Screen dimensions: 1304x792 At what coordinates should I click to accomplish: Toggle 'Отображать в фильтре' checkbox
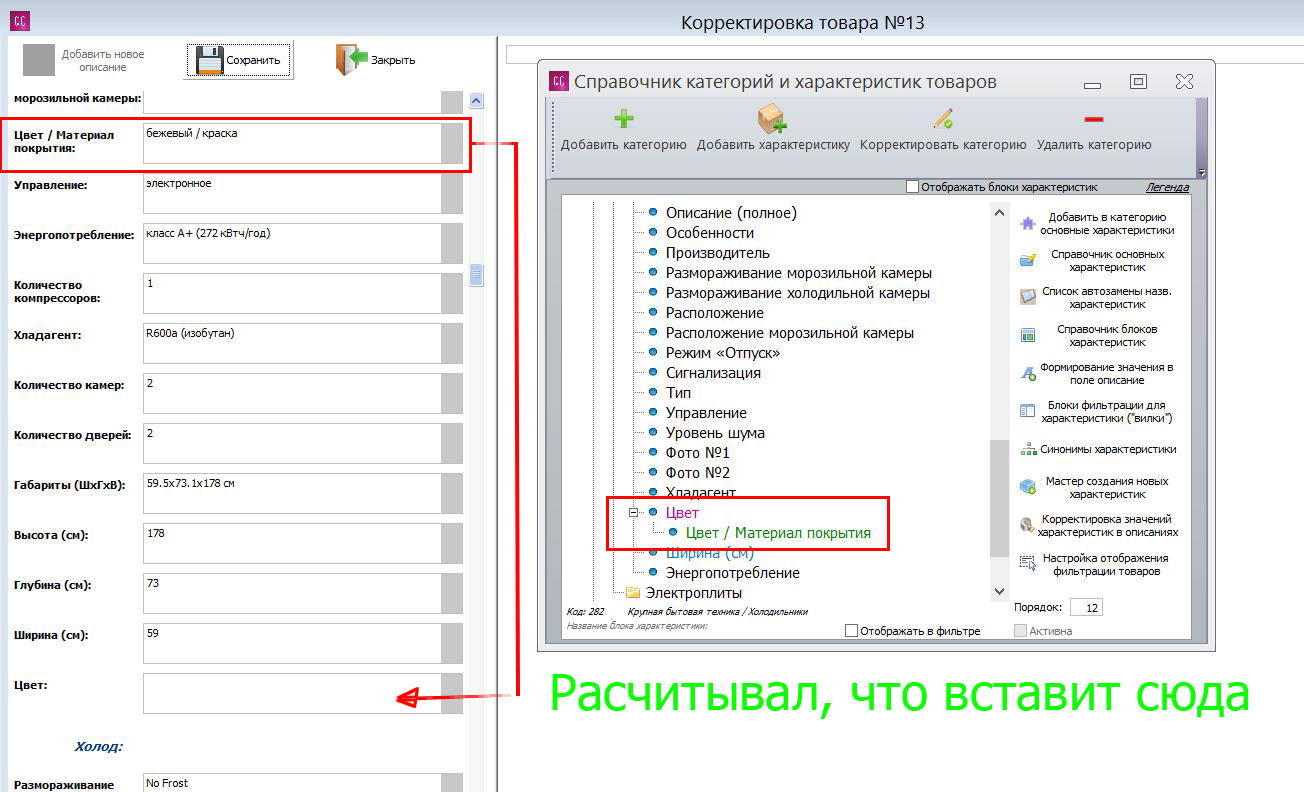pyautogui.click(x=851, y=631)
